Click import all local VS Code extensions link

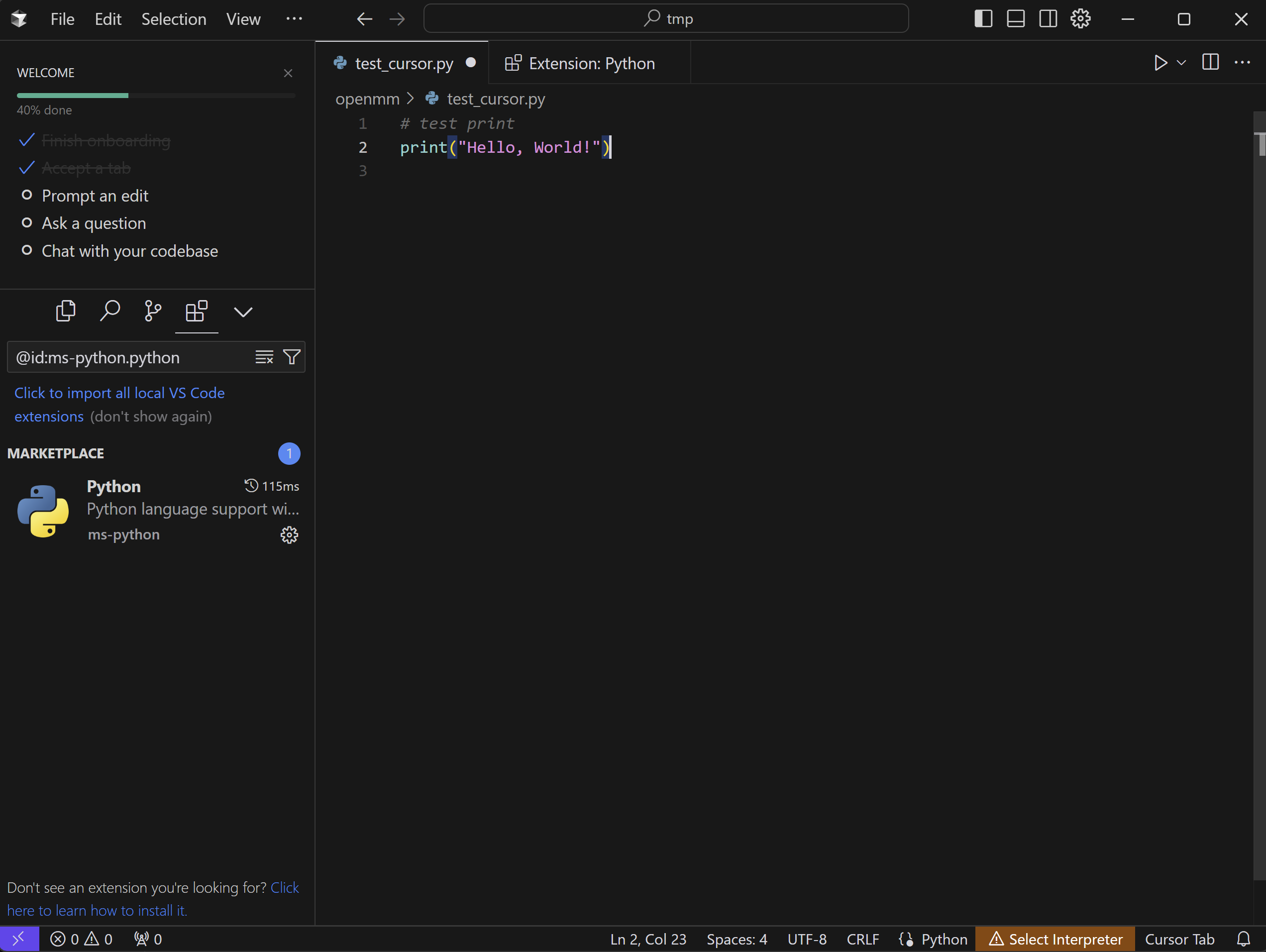point(119,393)
